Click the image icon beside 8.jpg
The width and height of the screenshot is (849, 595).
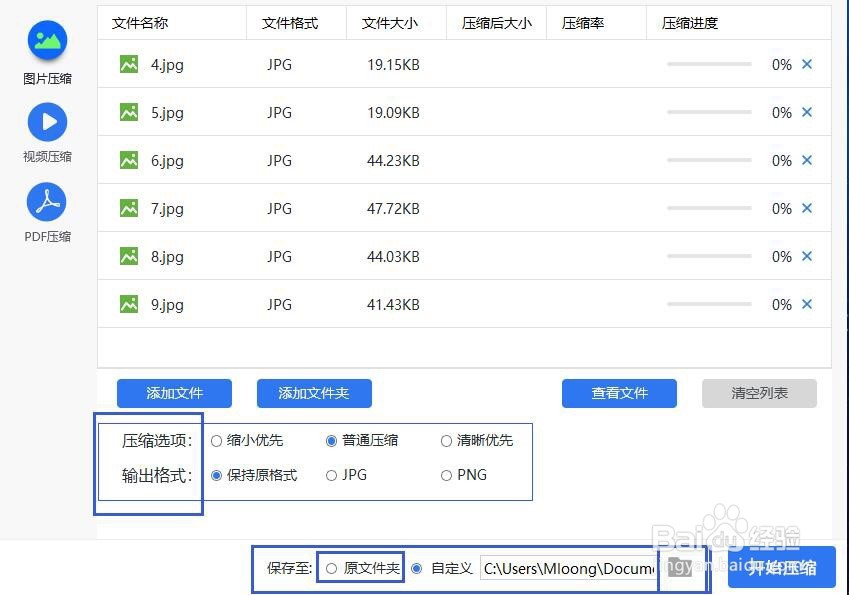(x=128, y=256)
